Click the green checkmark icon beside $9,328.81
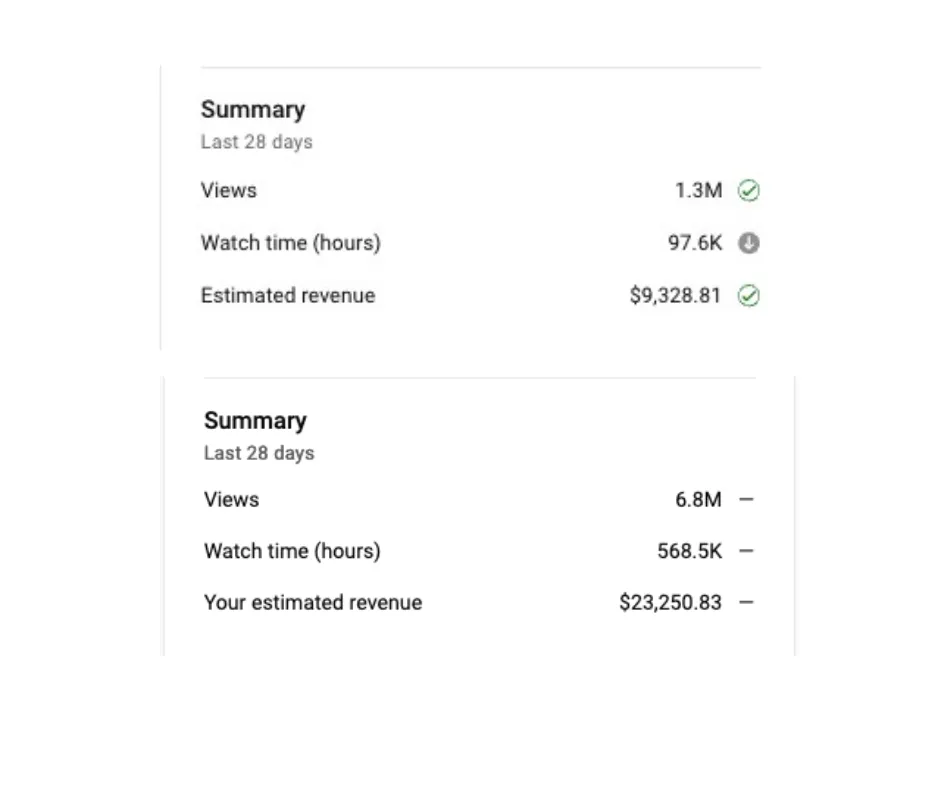Viewport: 940px width, 788px height. [x=748, y=296]
